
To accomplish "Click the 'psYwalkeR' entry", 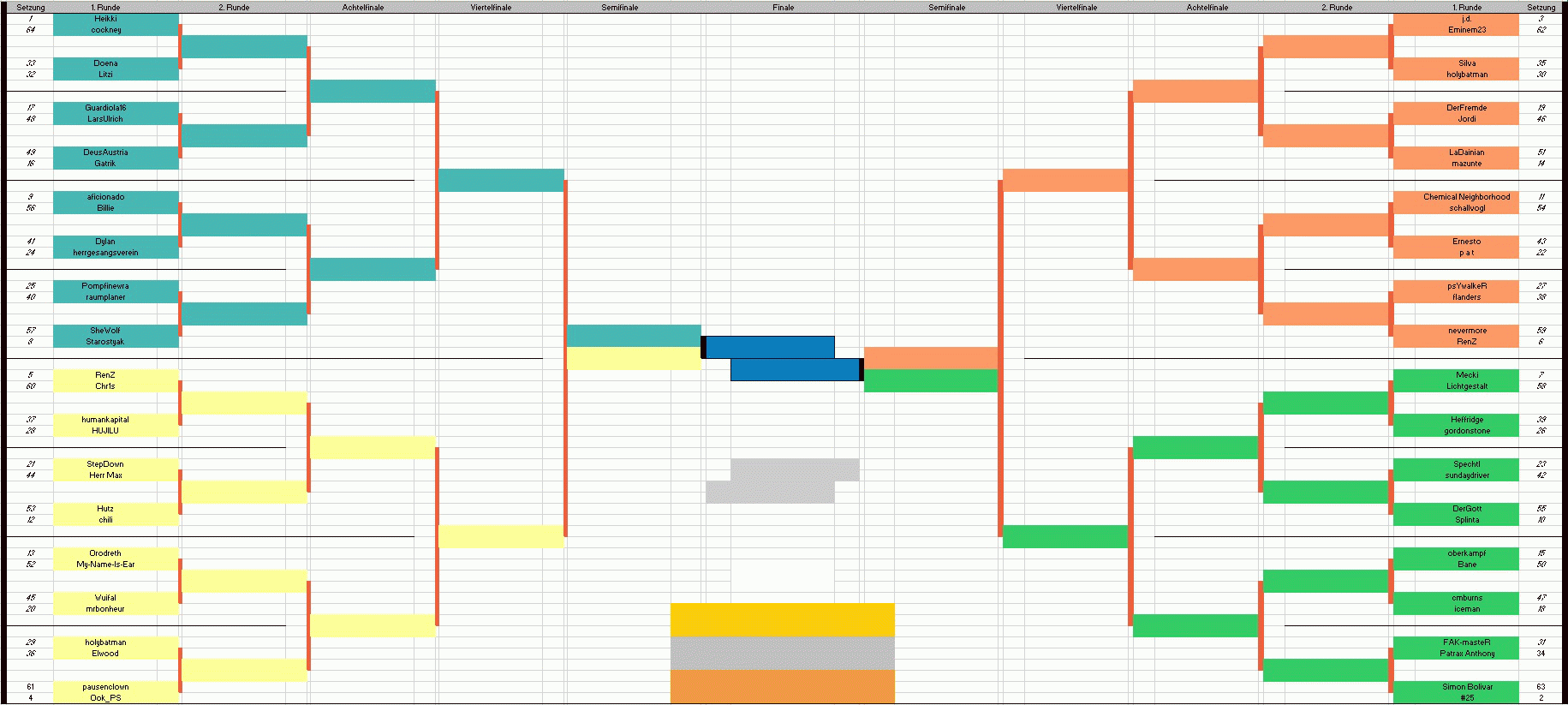I will (1456, 286).
